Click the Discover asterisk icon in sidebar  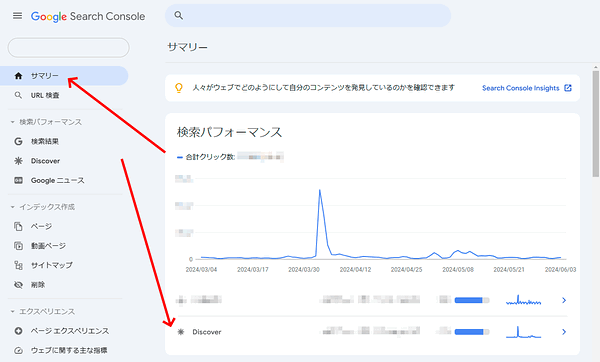coord(18,161)
